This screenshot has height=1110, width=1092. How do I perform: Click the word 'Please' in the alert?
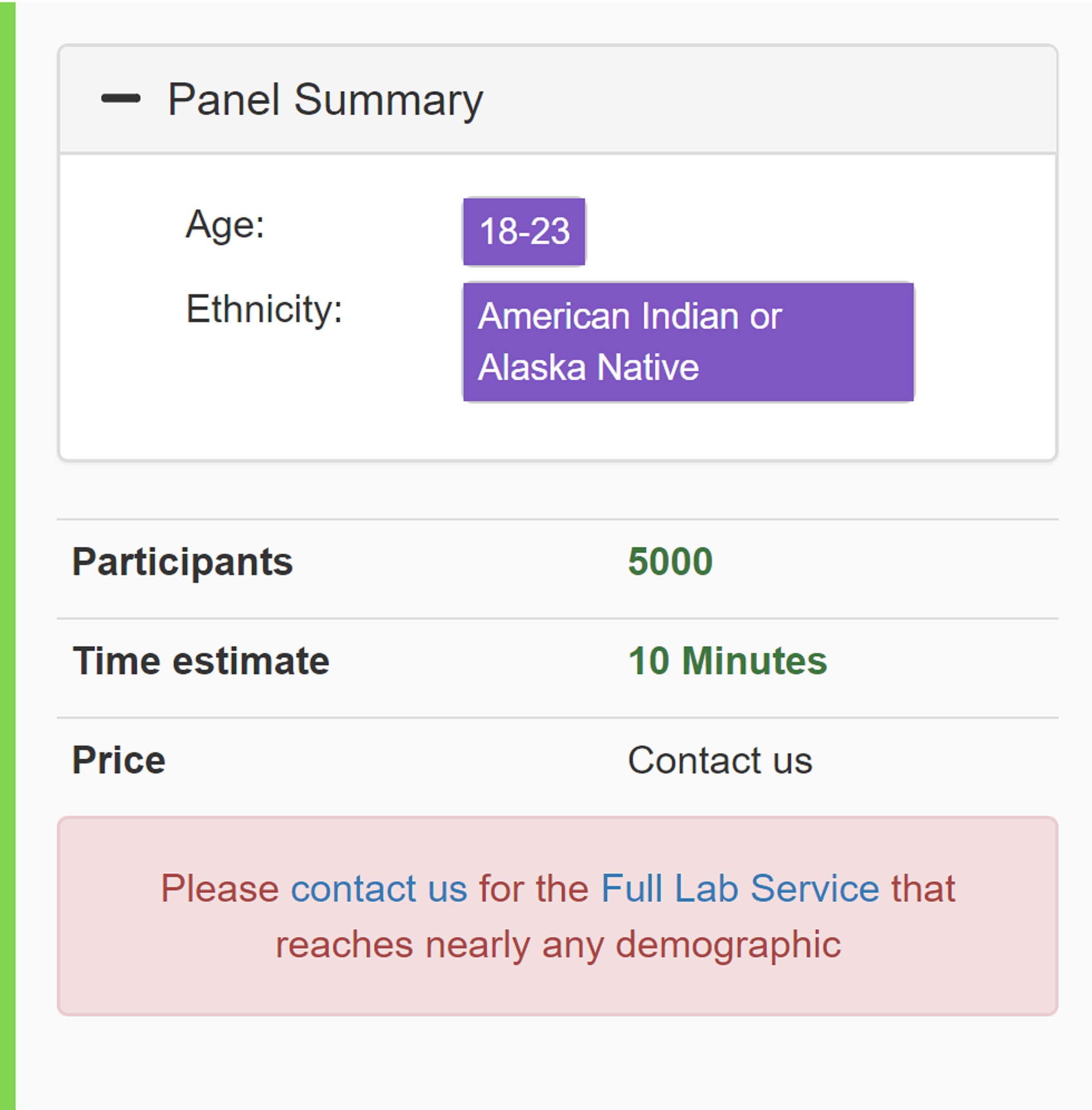(x=220, y=888)
